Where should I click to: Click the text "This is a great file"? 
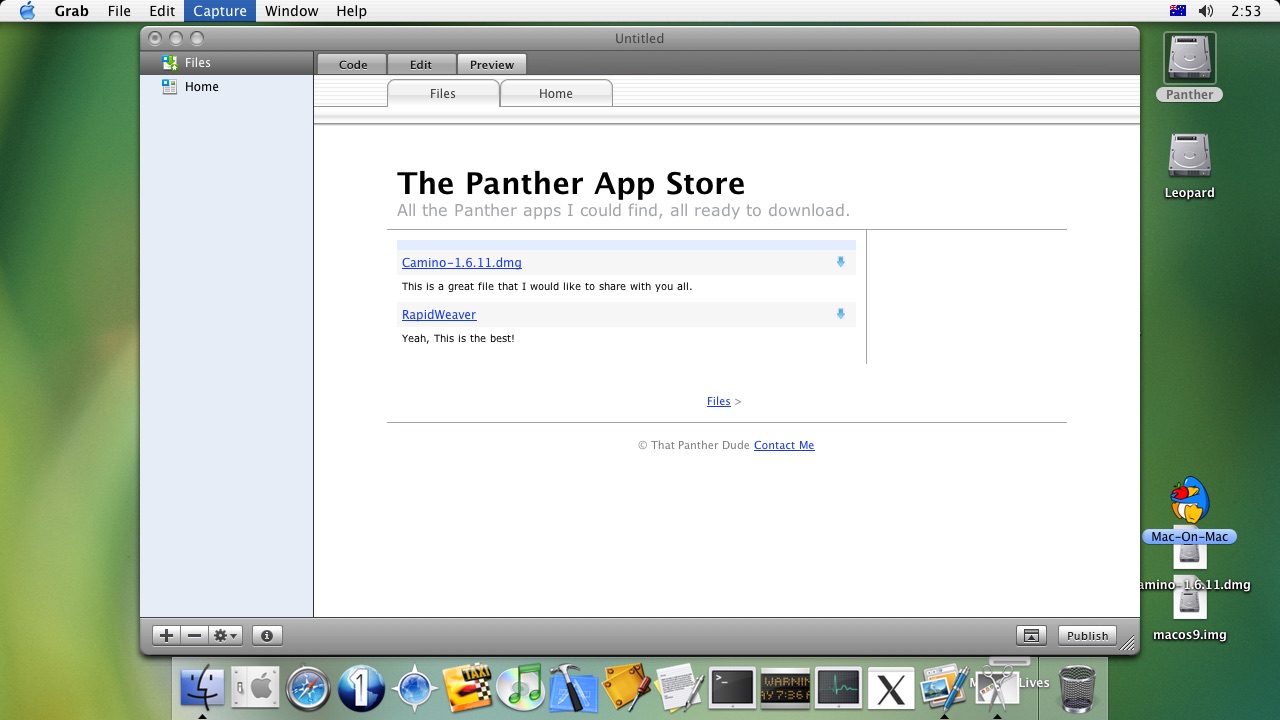coord(547,286)
